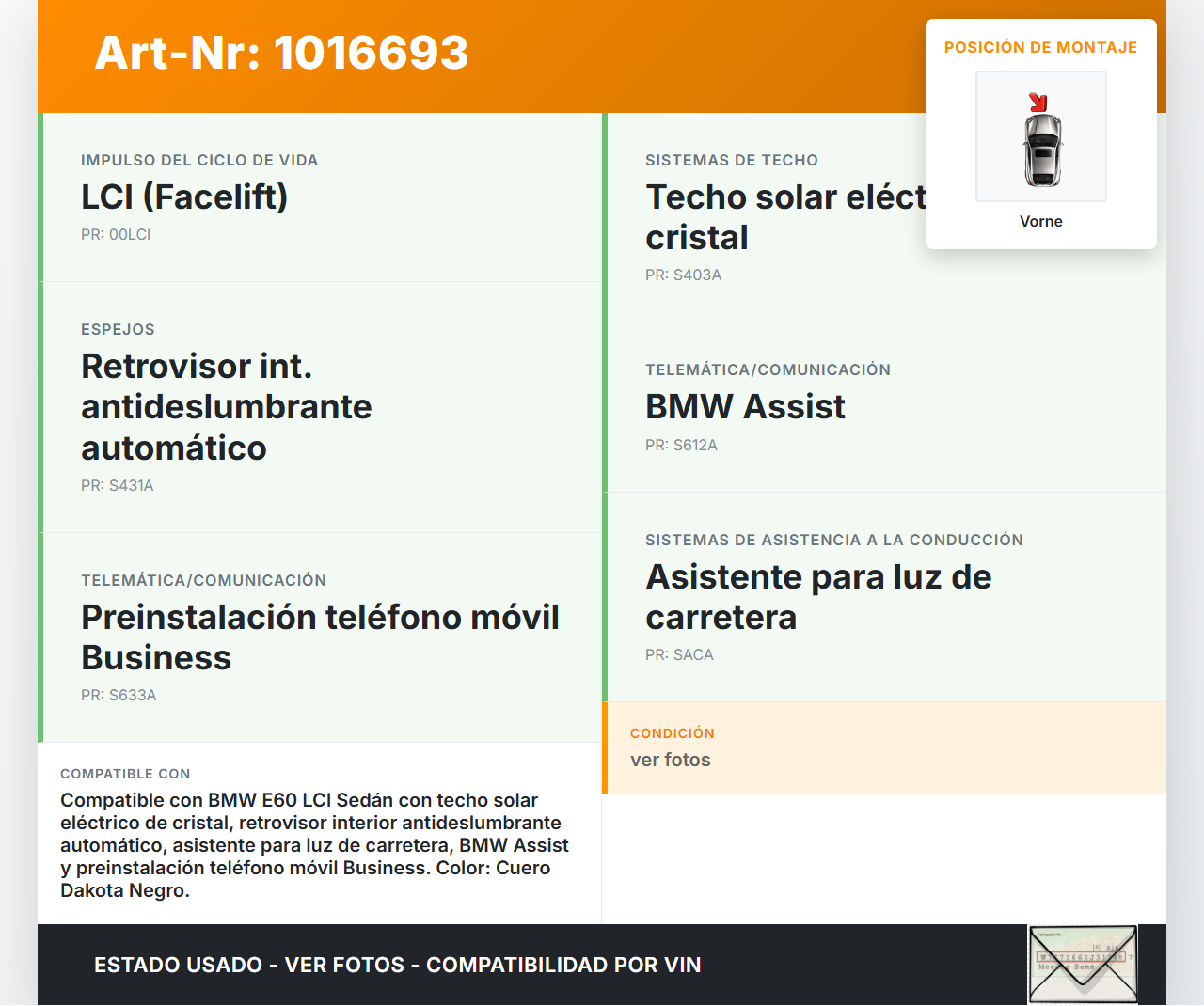Select the LCI (Facelift) feature card

click(x=320, y=197)
